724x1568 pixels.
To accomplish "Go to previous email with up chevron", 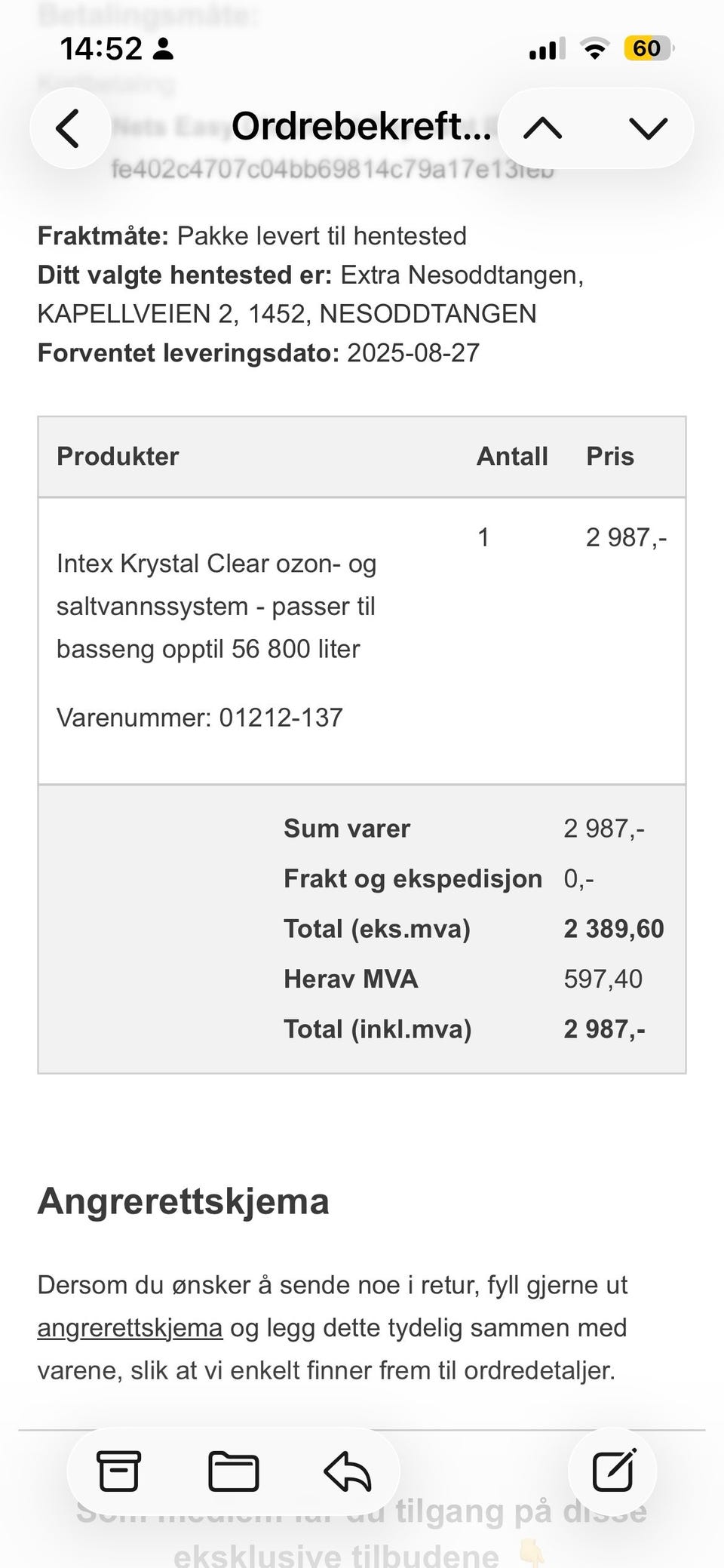I will tap(542, 128).
